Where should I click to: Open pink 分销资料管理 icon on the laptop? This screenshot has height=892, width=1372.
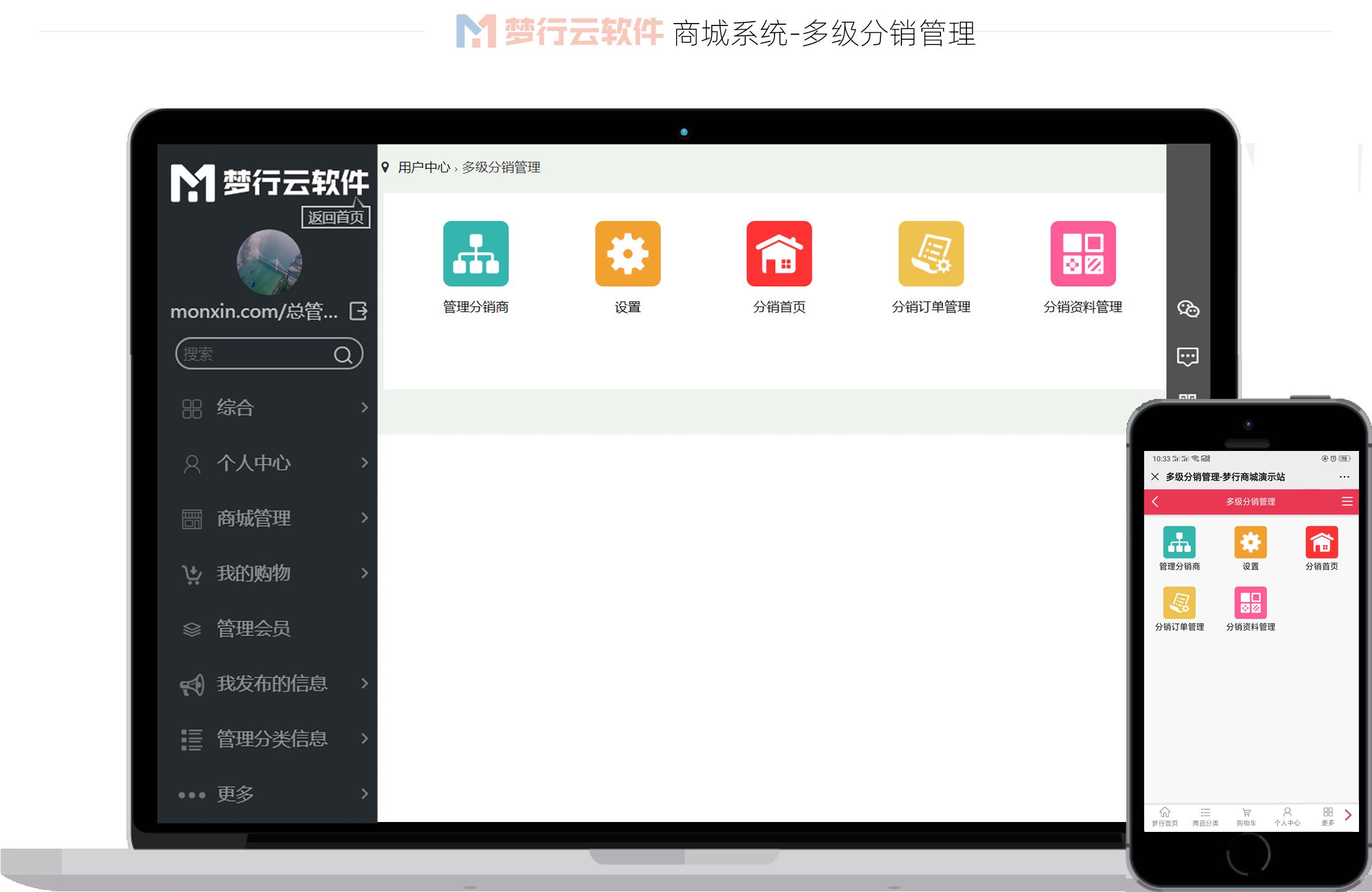[1083, 253]
